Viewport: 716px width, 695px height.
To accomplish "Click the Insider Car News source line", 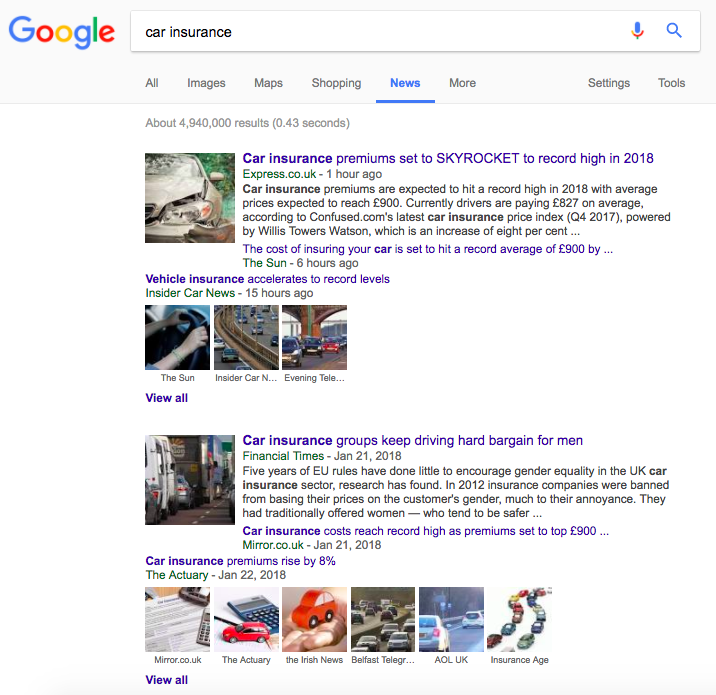I will (x=229, y=293).
